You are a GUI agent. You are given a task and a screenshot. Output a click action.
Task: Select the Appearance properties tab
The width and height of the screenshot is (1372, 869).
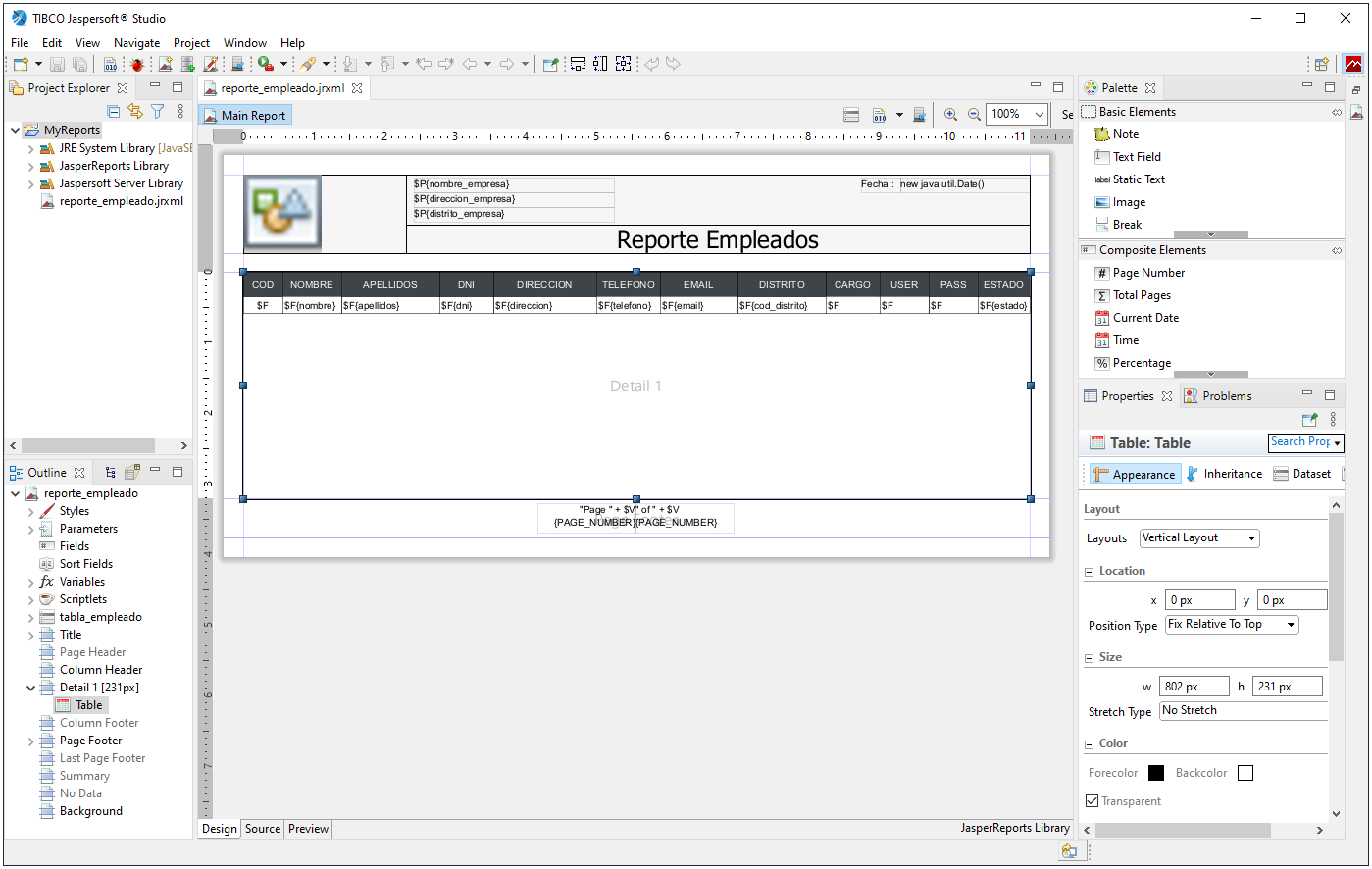pyautogui.click(x=1134, y=474)
